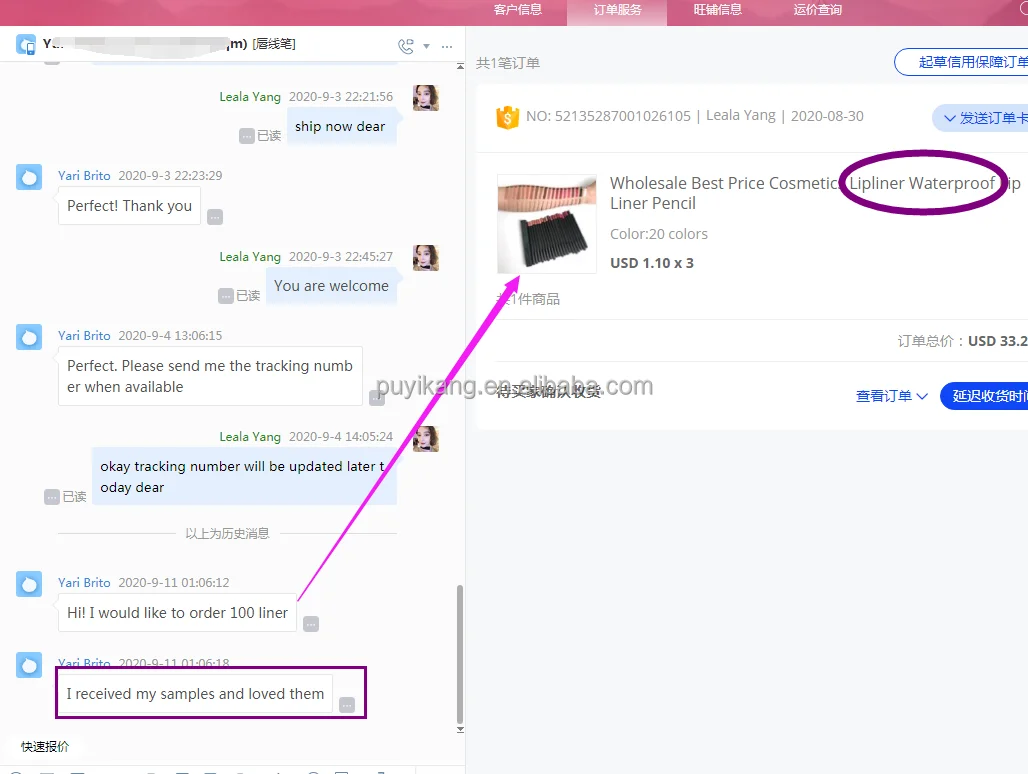Click Yari Brito avatar beside tracking request message
The height and width of the screenshot is (774, 1028).
[29, 337]
